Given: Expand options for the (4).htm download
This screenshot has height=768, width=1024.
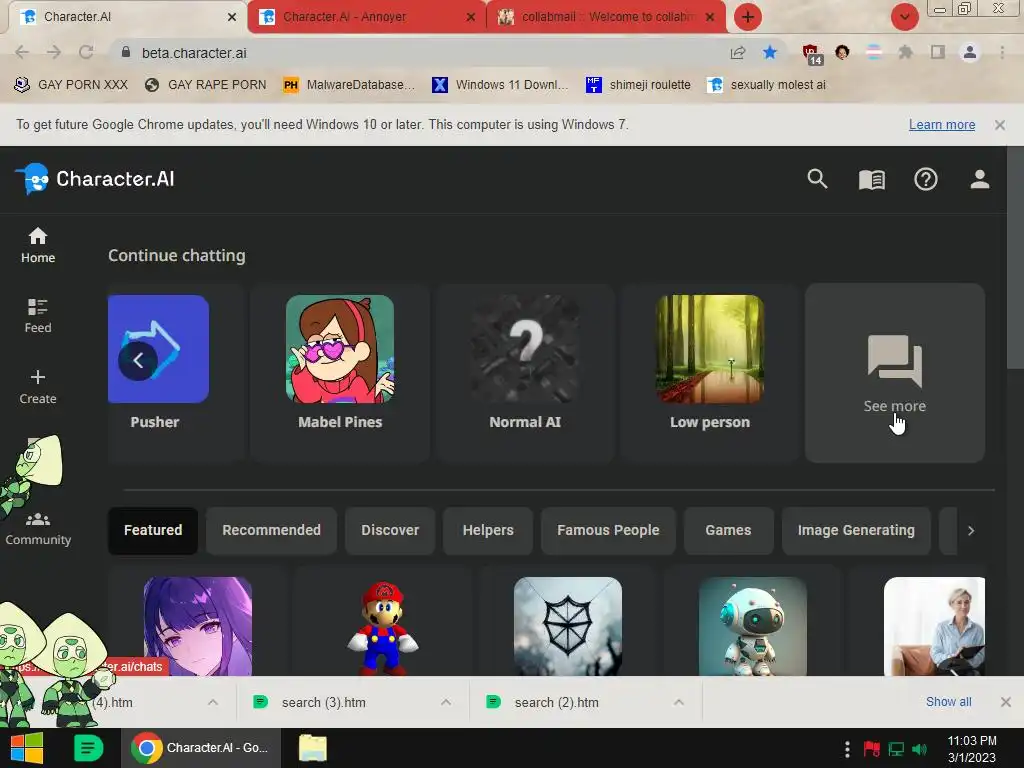Looking at the screenshot, I should pos(213,702).
